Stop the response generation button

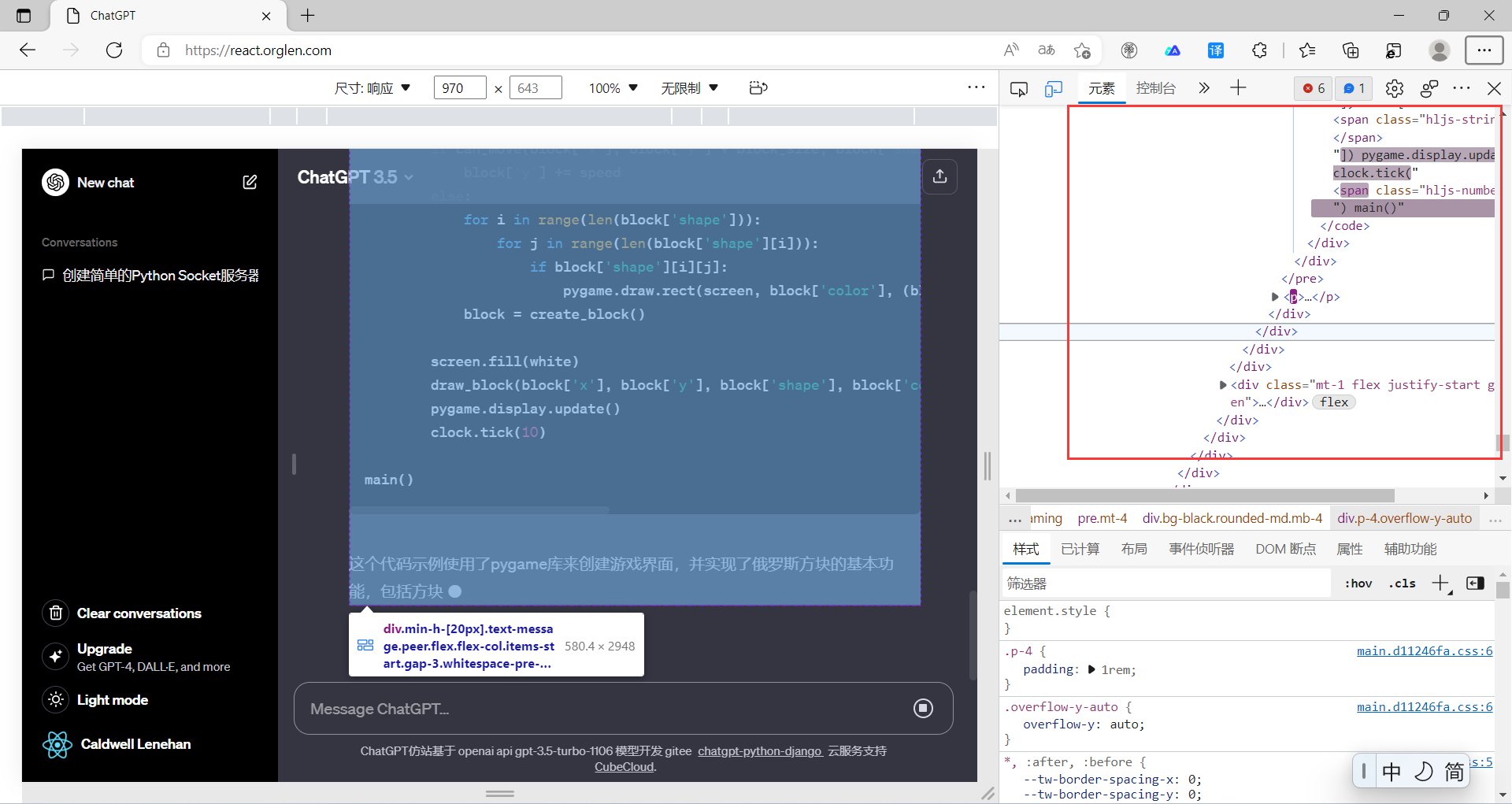point(923,708)
